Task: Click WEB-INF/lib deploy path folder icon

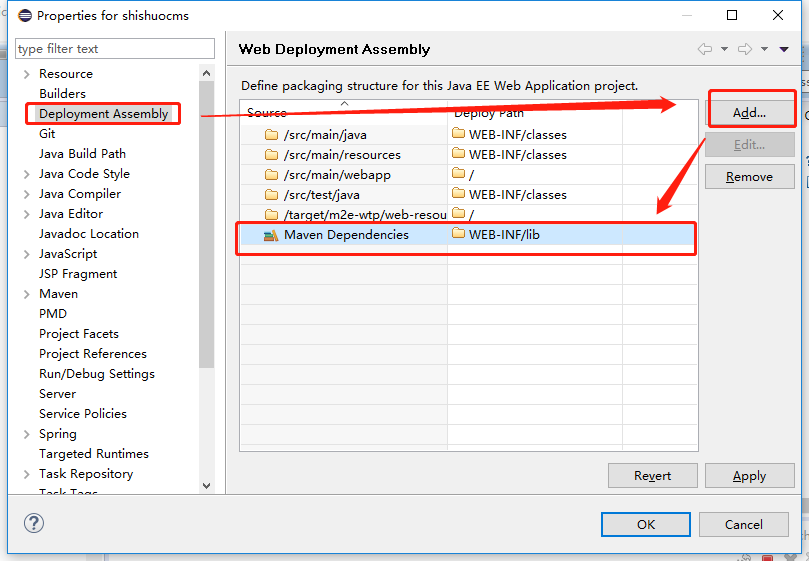Action: coord(458,233)
